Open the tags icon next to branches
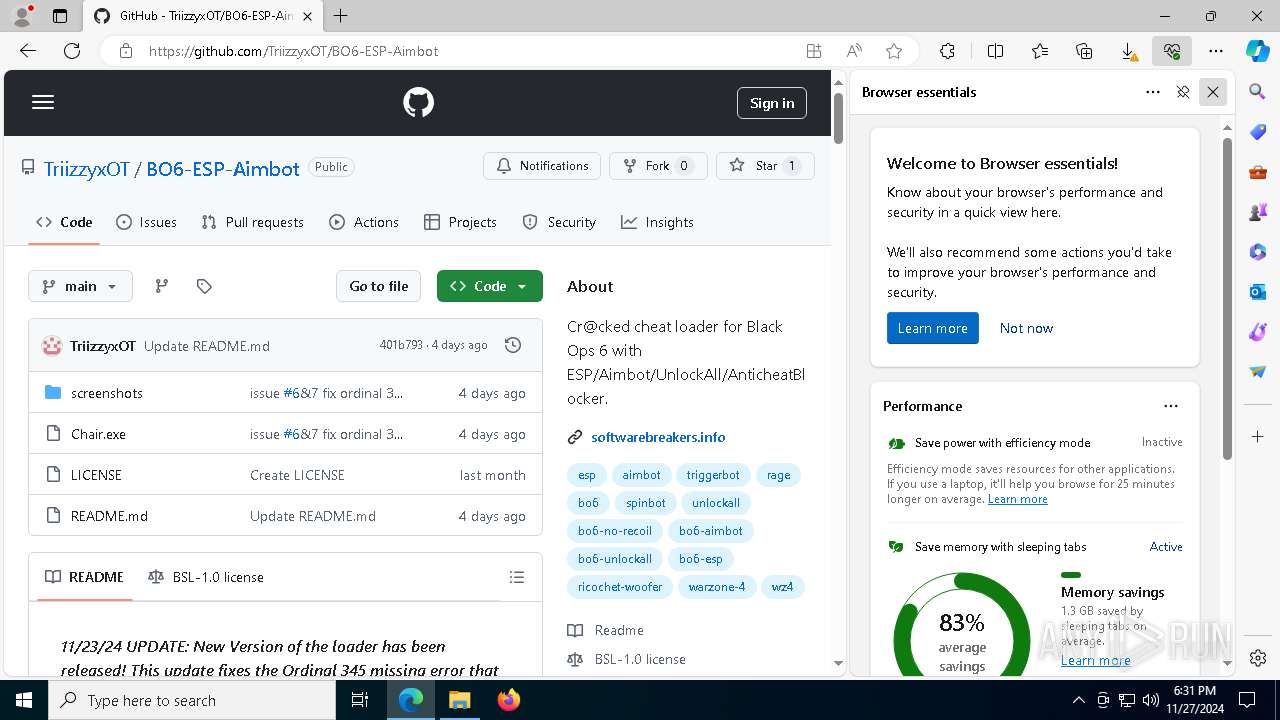Viewport: 1280px width, 720px height. (204, 286)
